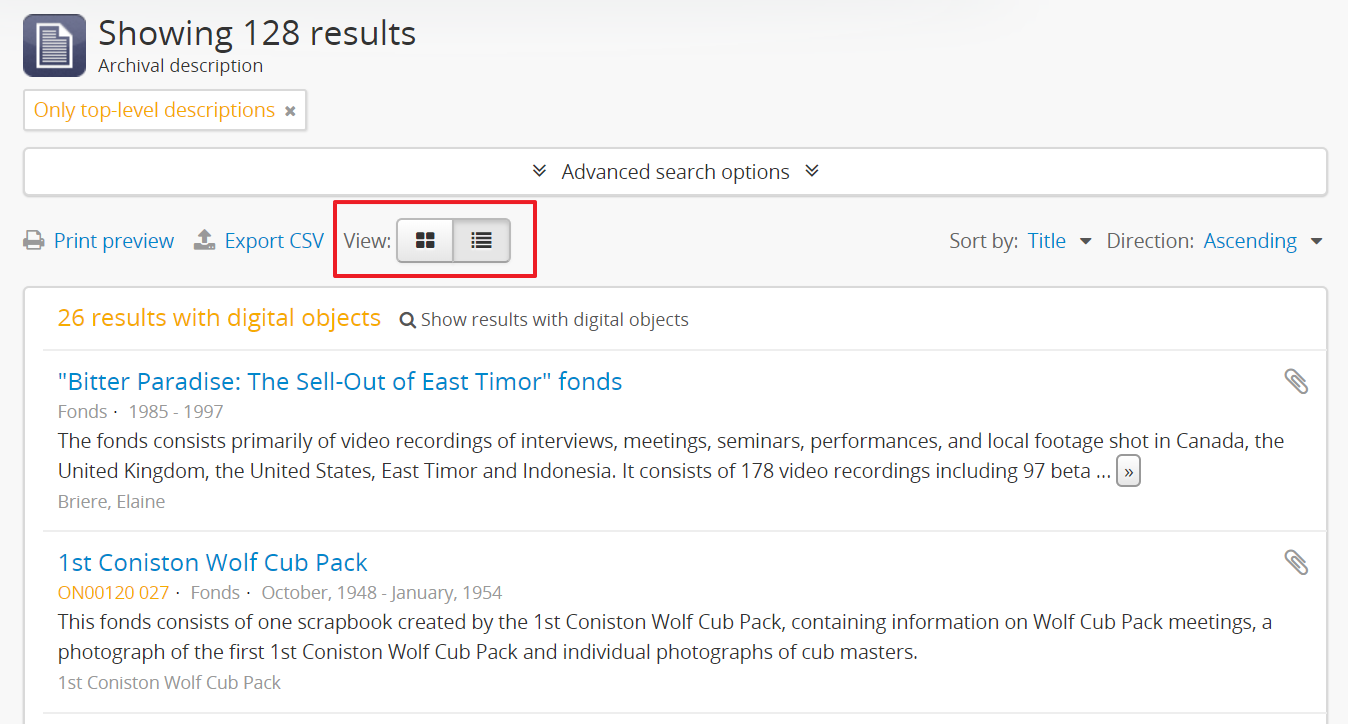Open the Print preview link
This screenshot has width=1348, height=724.
tap(113, 241)
